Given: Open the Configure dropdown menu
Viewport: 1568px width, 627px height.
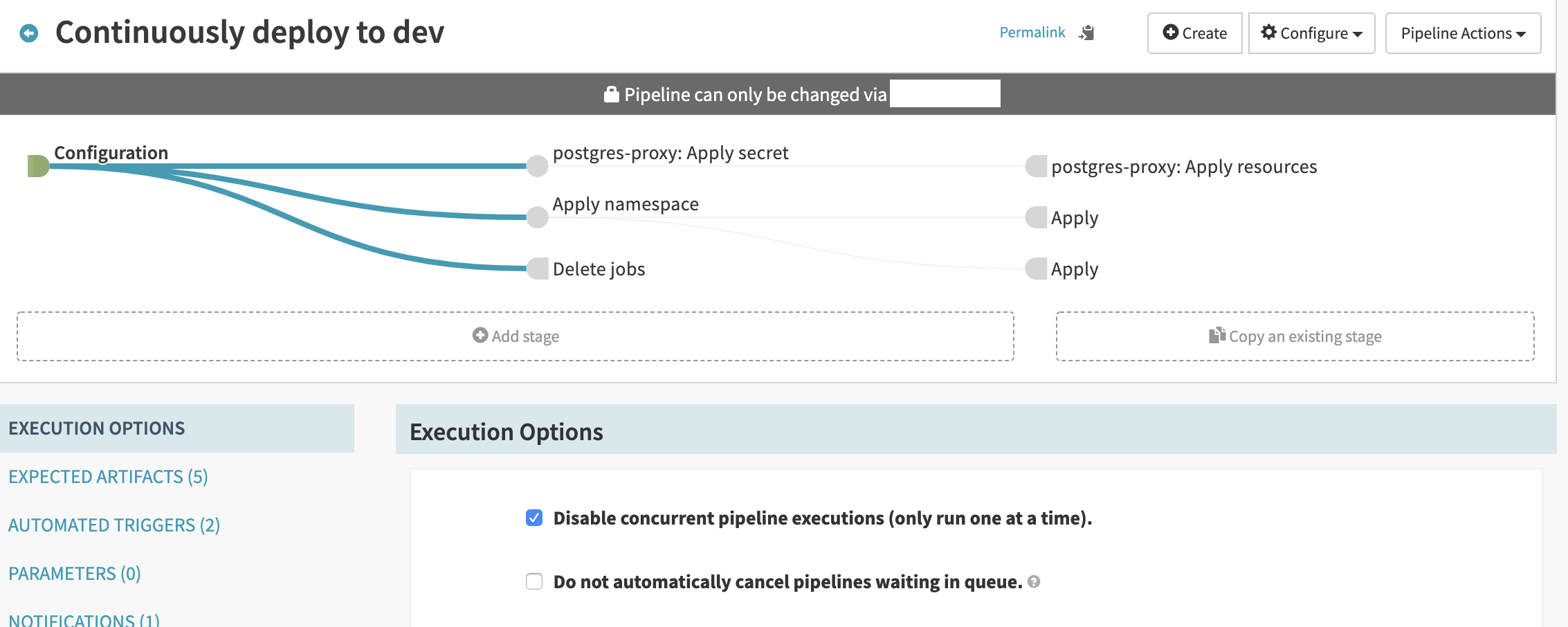Looking at the screenshot, I should [1311, 33].
